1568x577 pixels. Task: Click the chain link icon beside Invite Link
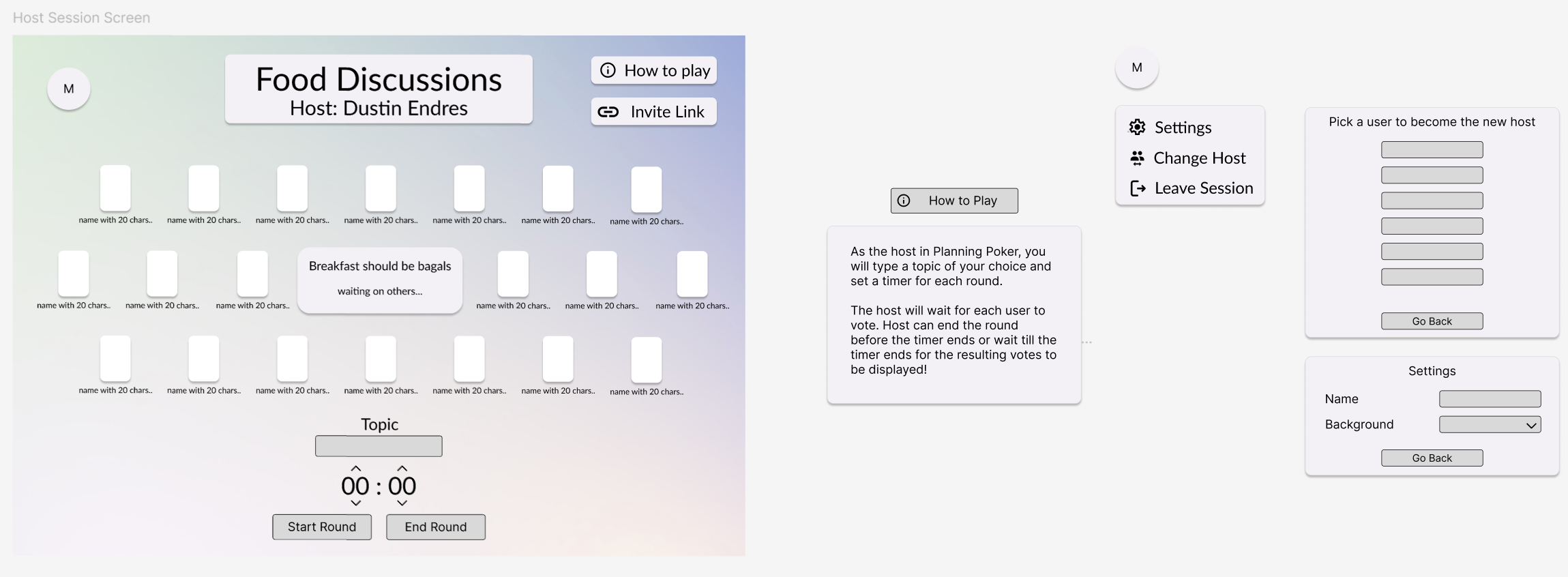click(x=608, y=112)
